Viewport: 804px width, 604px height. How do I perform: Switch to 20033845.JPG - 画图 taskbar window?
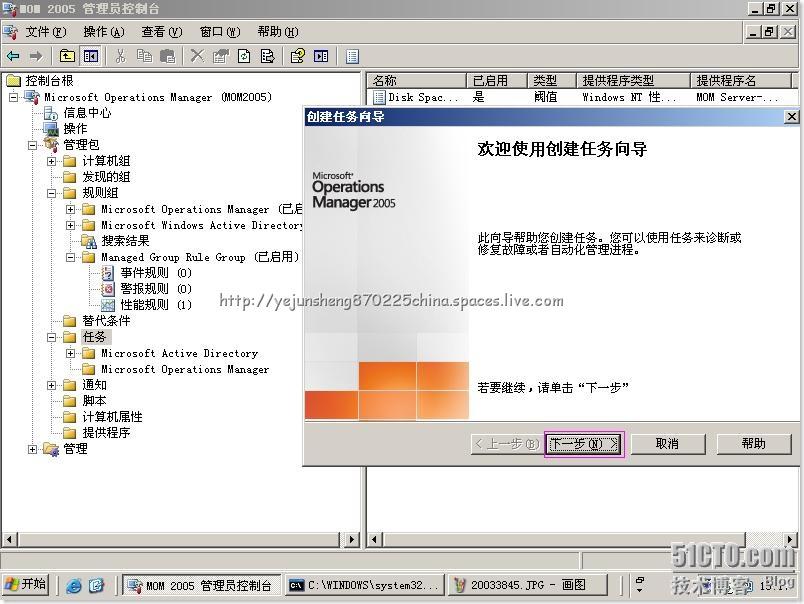click(528, 585)
